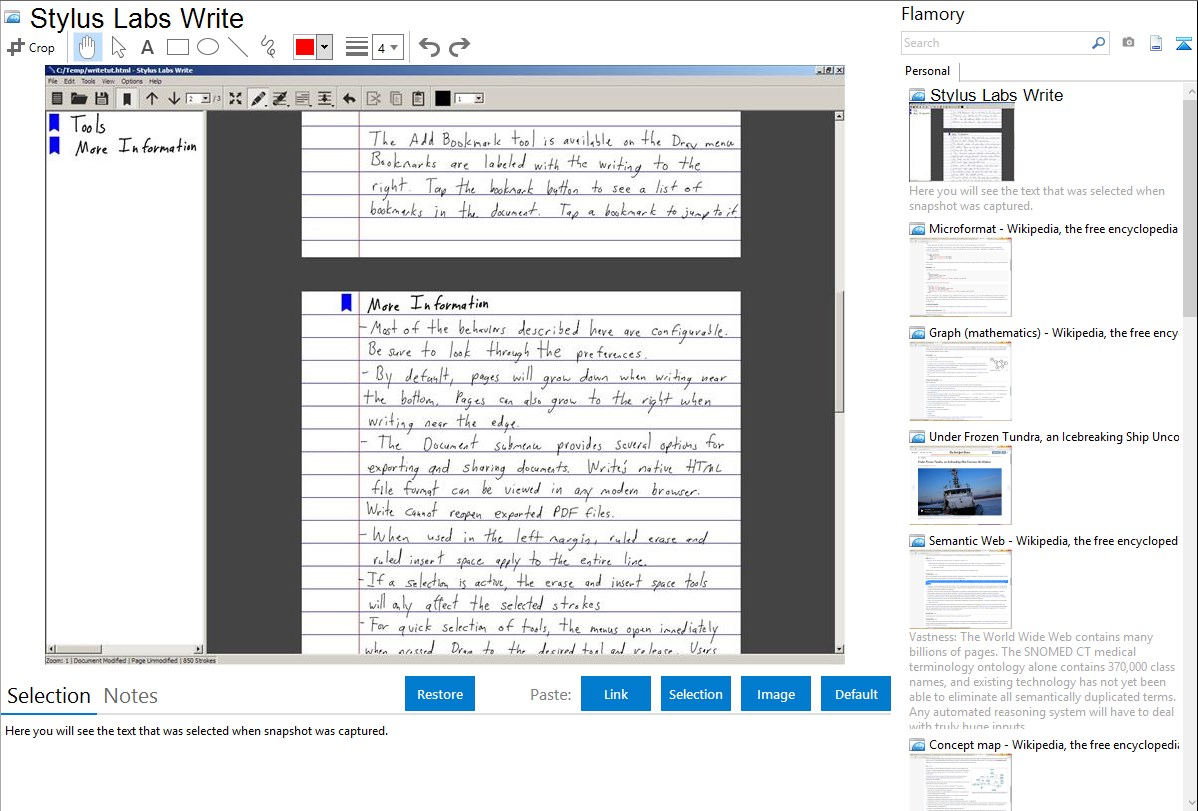Click the Write toolbar undo arrow
Image resolution: width=1198 pixels, height=811 pixels.
[349, 99]
